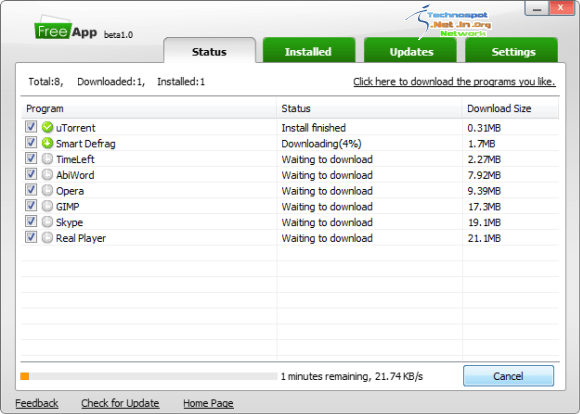Cancel the current download
Image resolution: width=580 pixels, height=414 pixels.
508,376
